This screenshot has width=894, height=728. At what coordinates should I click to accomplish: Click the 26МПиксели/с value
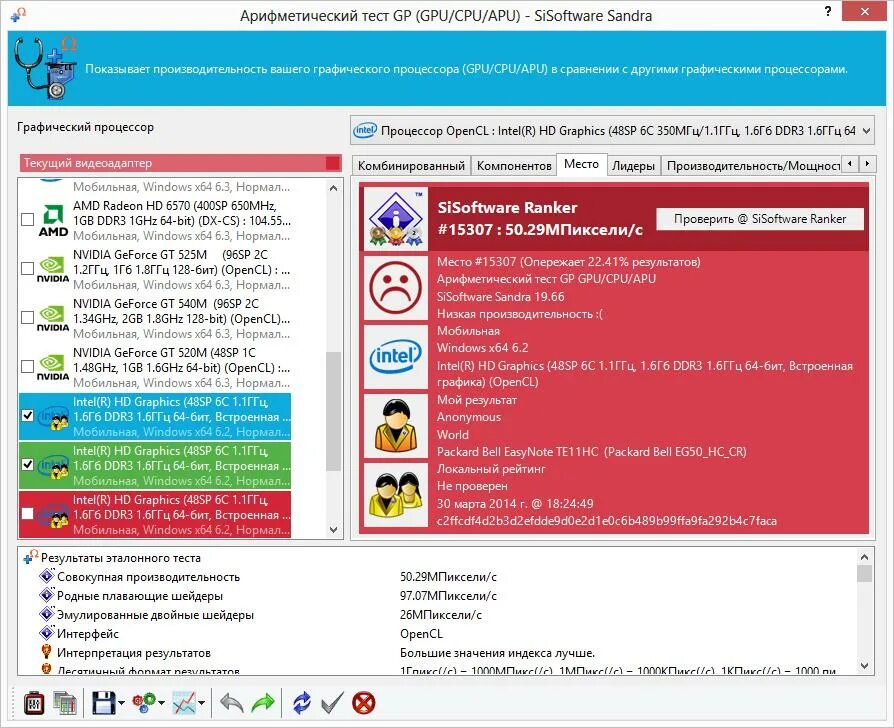[x=441, y=615]
